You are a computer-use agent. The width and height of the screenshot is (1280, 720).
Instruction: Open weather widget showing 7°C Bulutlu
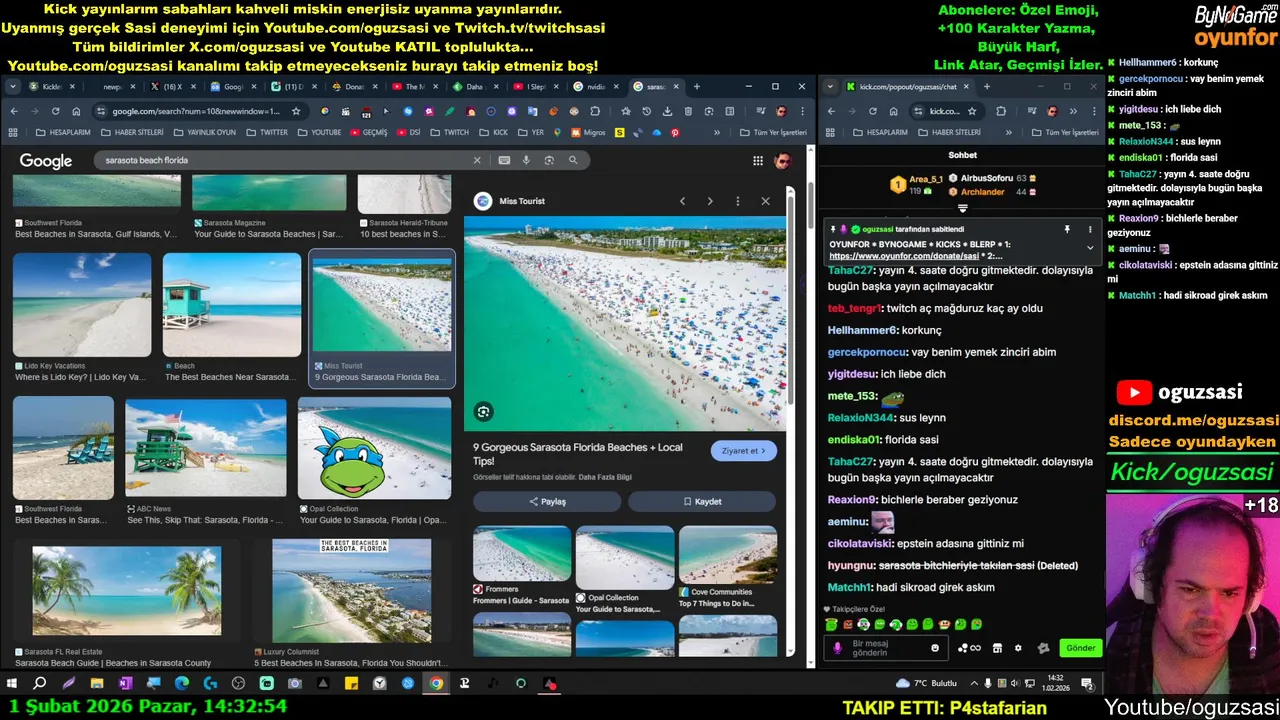coord(926,683)
